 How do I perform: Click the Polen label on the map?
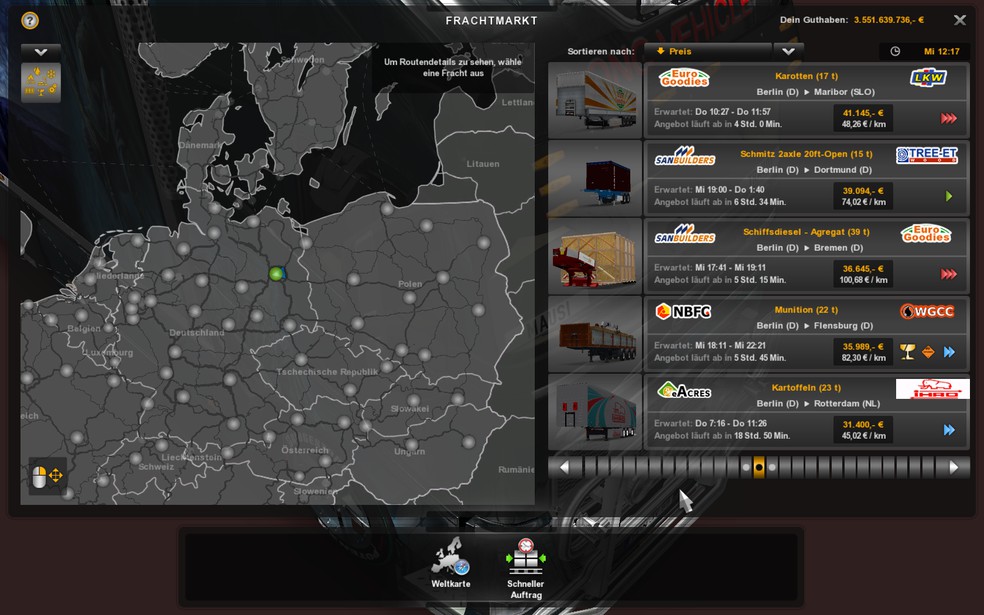click(x=410, y=284)
